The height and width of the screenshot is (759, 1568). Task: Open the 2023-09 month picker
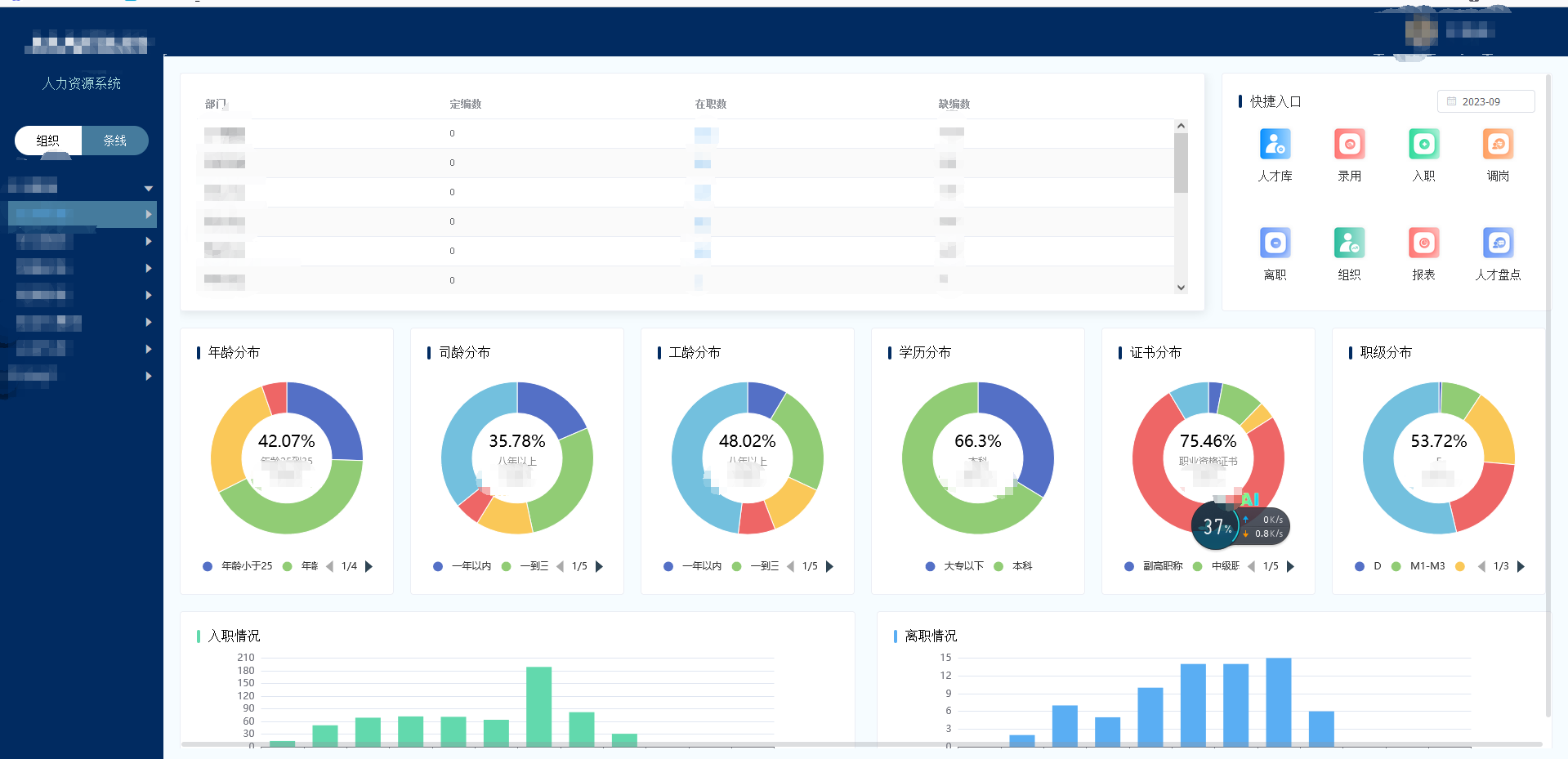1485,101
